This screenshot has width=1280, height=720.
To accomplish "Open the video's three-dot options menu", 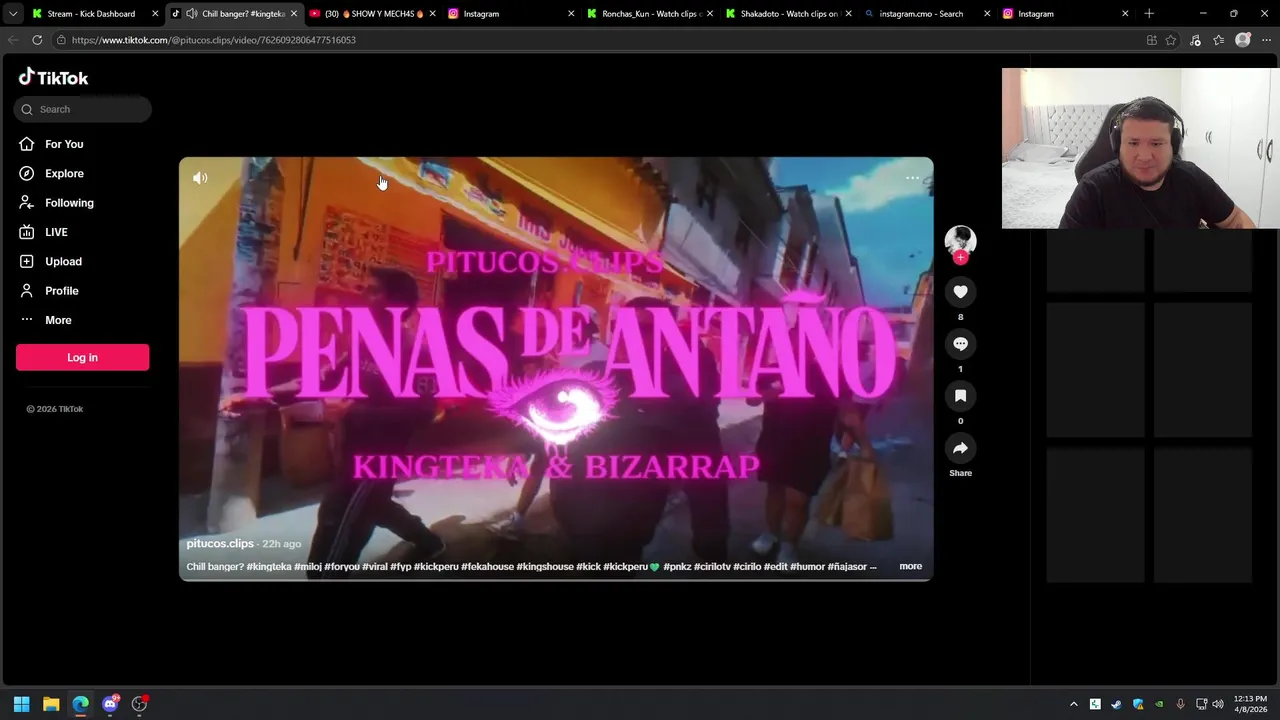I will pos(912,178).
